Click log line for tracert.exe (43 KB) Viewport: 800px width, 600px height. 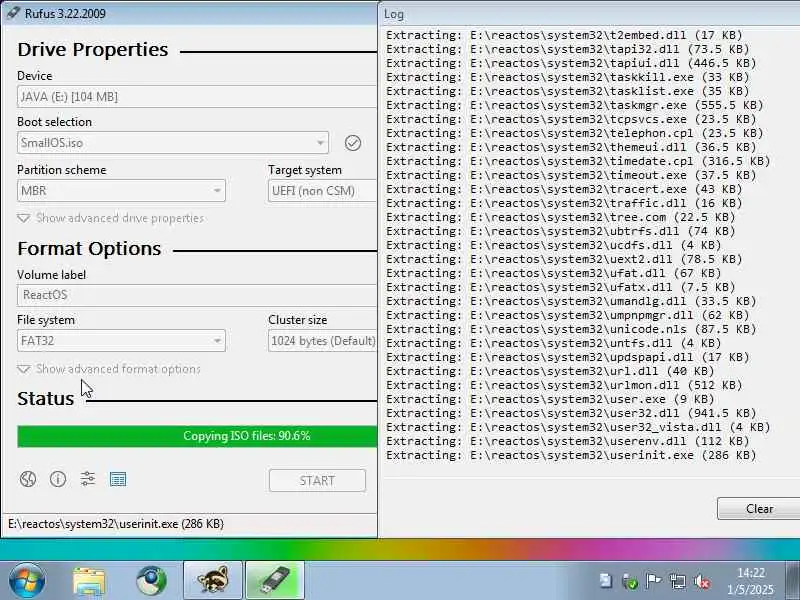[564, 189]
